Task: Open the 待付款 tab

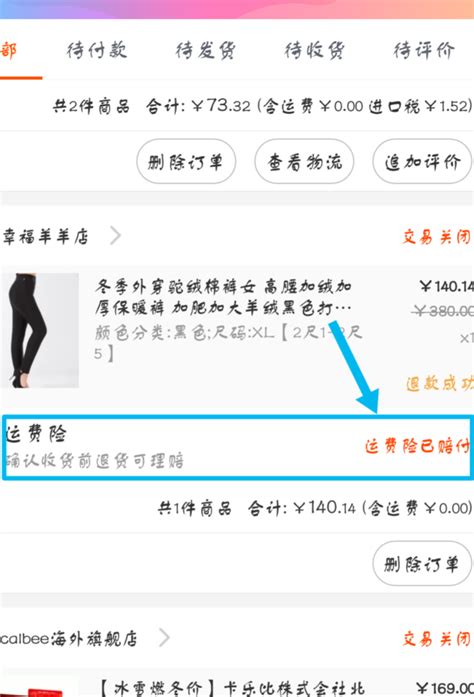Action: tap(96, 50)
